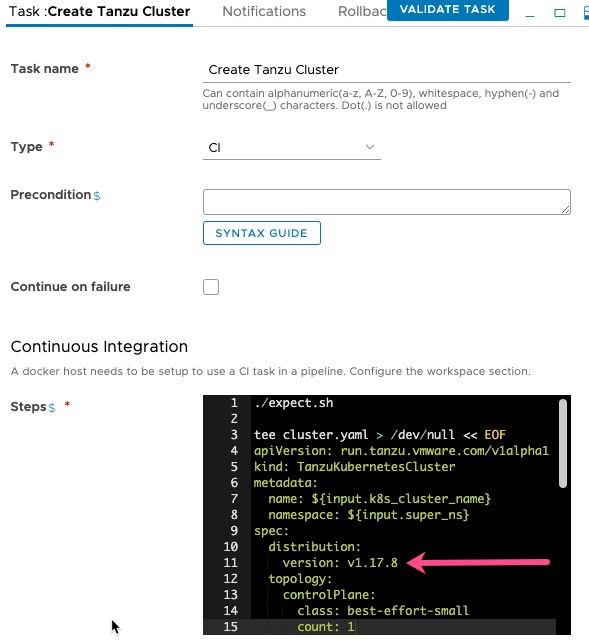Click the 'distribution:' line in editor
Viewport: 589px width, 642px height.
[314, 547]
